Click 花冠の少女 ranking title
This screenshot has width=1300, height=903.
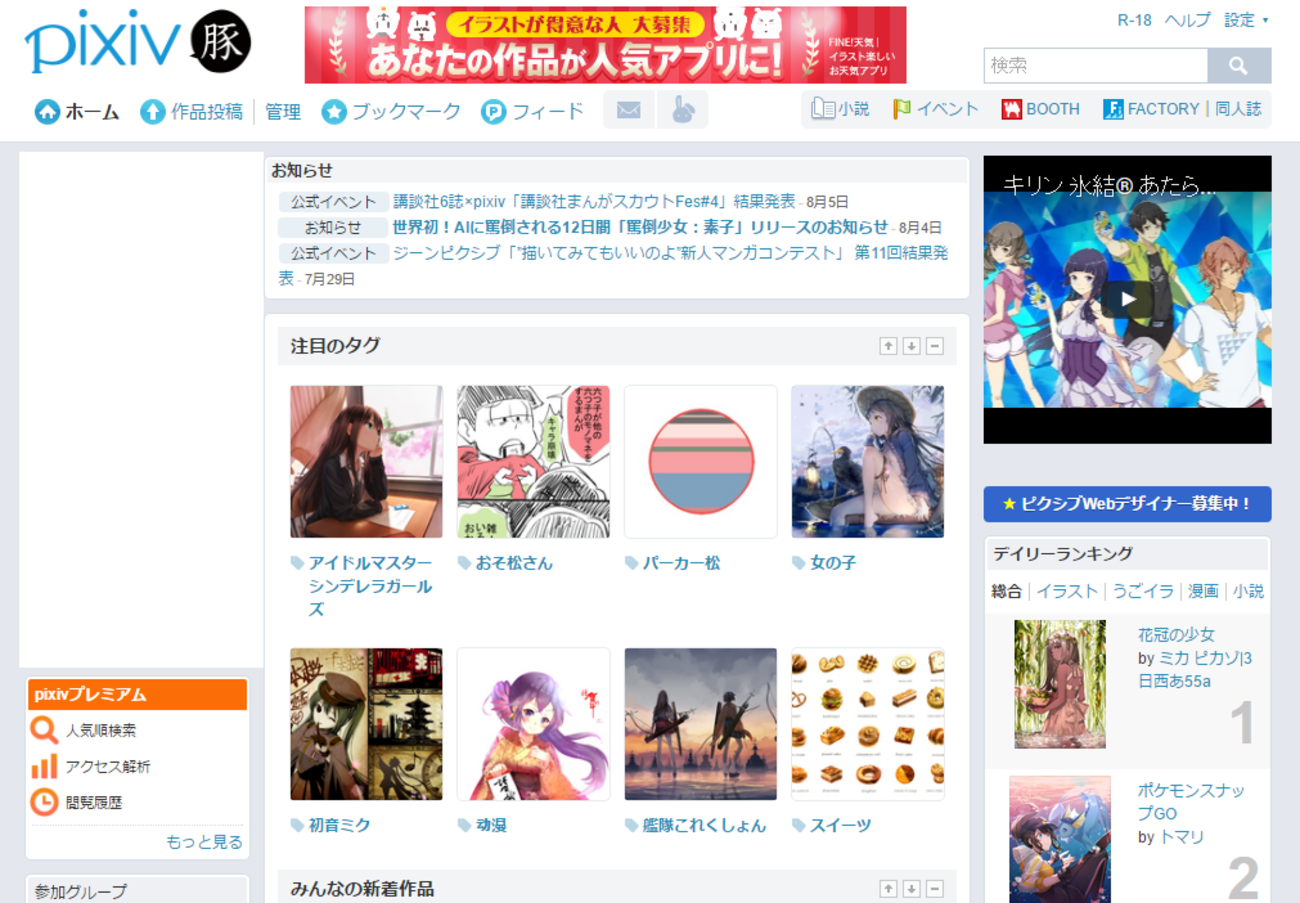click(1176, 634)
